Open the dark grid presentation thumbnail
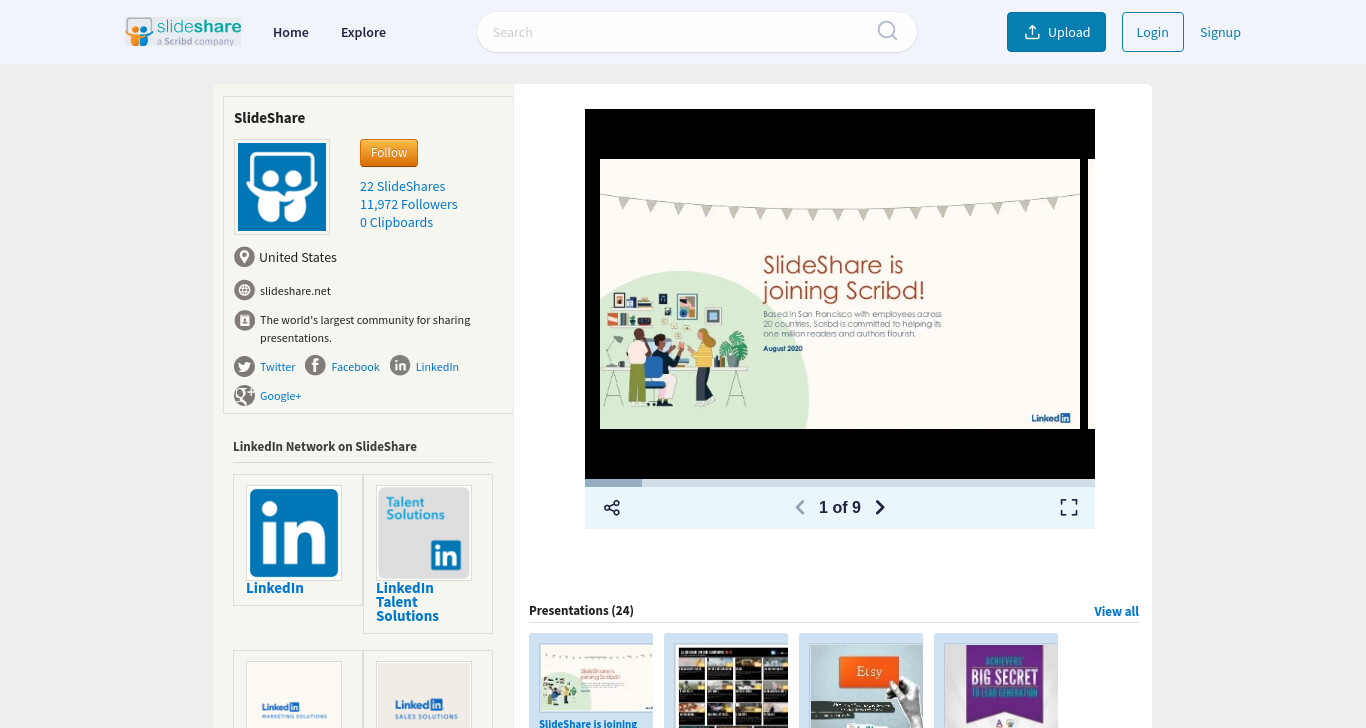 (732, 686)
